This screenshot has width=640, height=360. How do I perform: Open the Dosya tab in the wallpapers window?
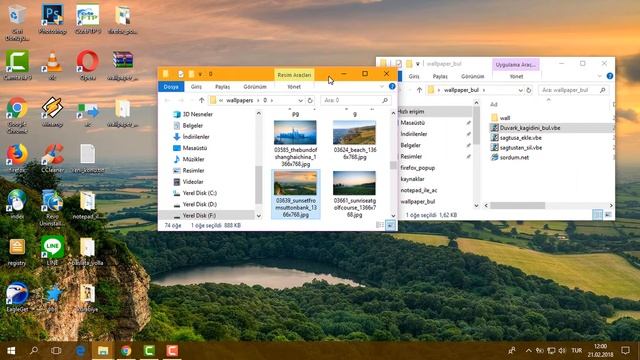(x=171, y=87)
